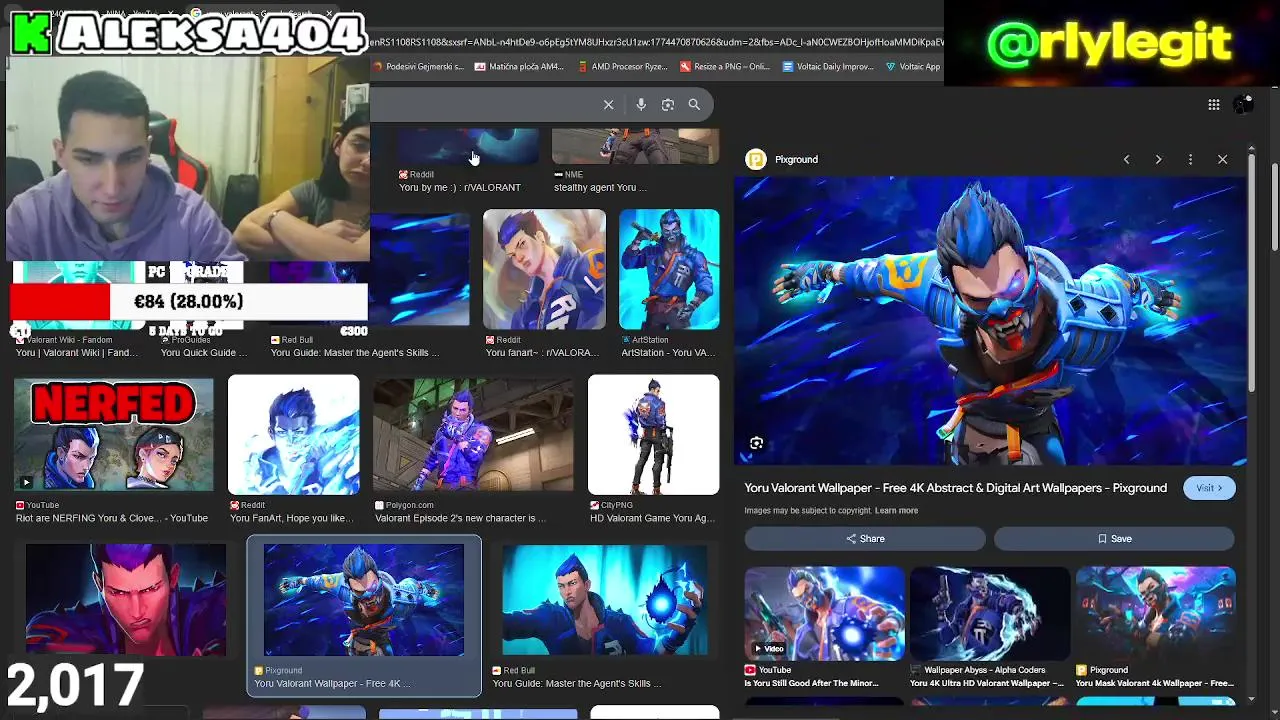
Task: Click 'Yoru | Valorant Wiki | Fandom' caption
Action: click(x=77, y=352)
